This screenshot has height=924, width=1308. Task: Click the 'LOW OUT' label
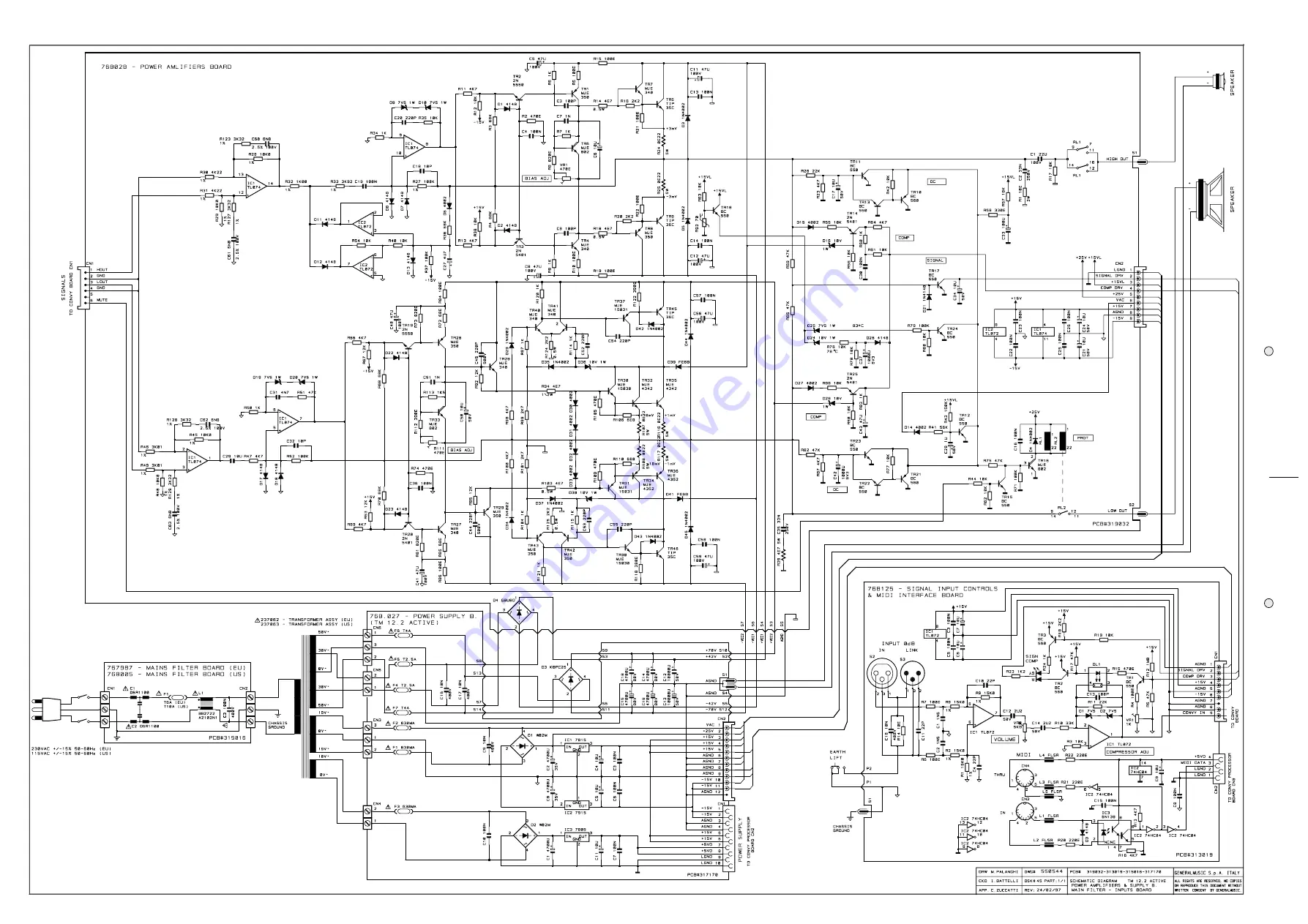(x=1117, y=511)
